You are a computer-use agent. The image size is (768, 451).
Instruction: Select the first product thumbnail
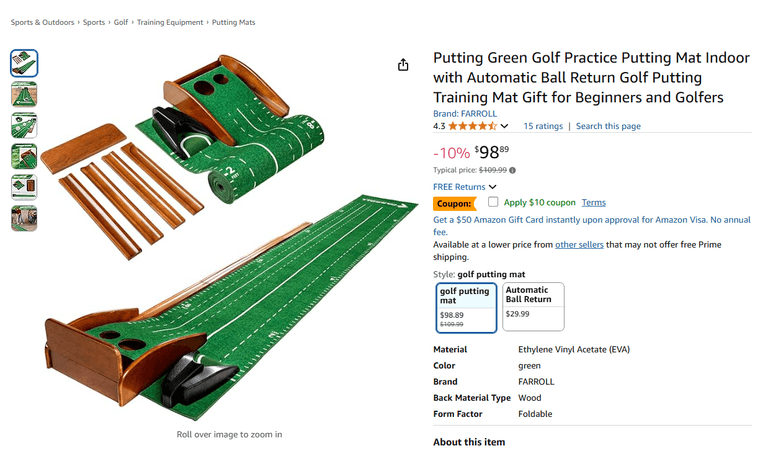tap(24, 63)
